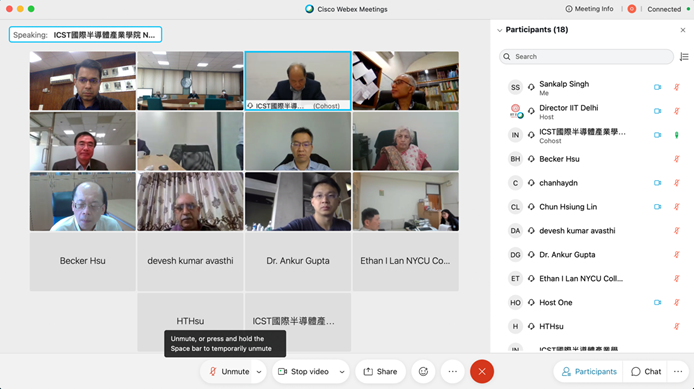Viewport: 694px width, 389px height.
Task: Click ICST cohost's video camera icon
Action: click(657, 135)
